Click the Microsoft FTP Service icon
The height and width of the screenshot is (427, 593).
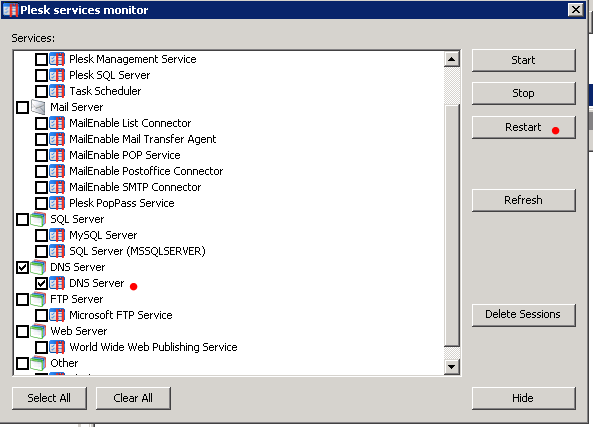pos(57,315)
